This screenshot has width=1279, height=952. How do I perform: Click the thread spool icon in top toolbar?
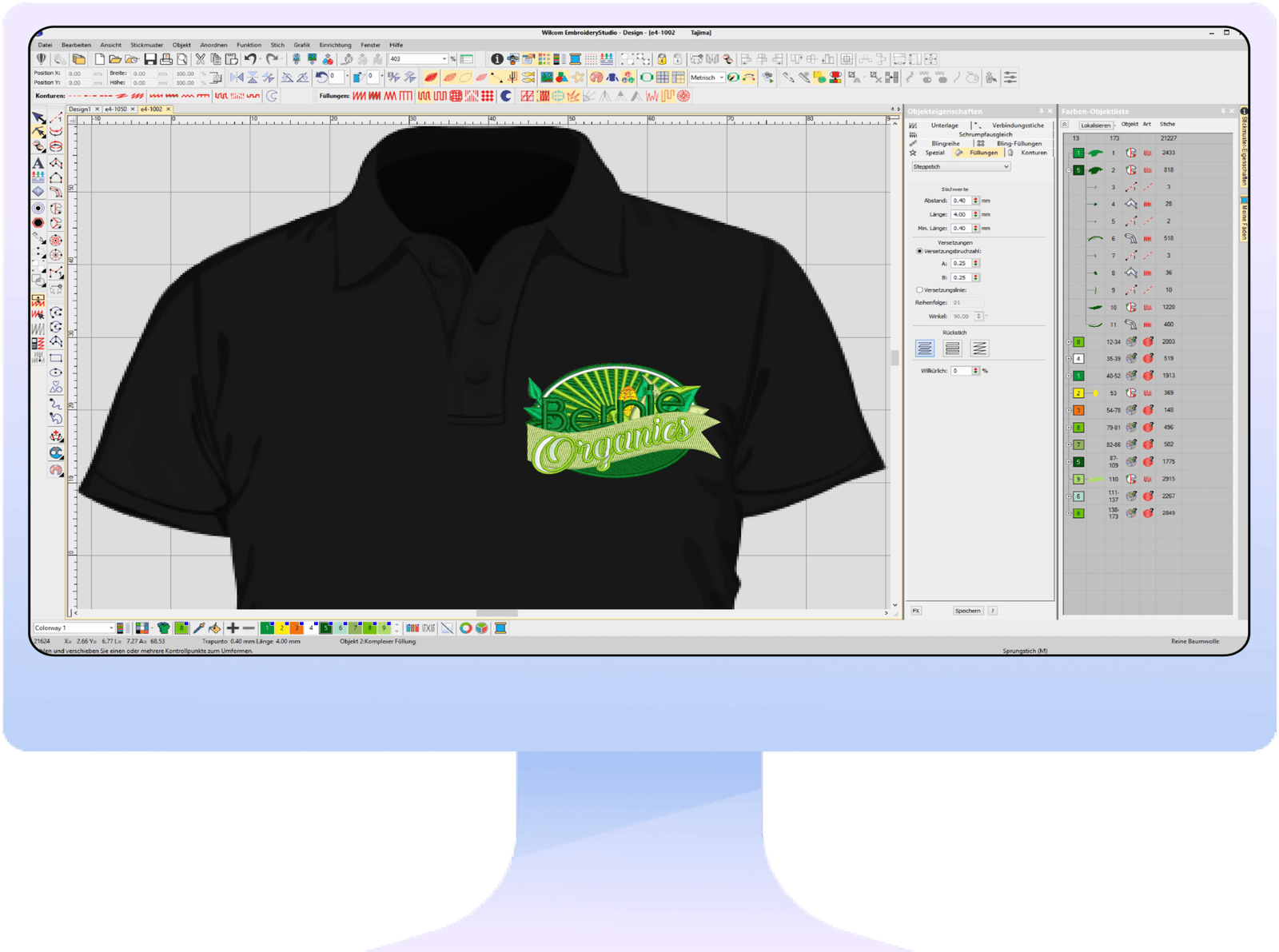(x=575, y=59)
